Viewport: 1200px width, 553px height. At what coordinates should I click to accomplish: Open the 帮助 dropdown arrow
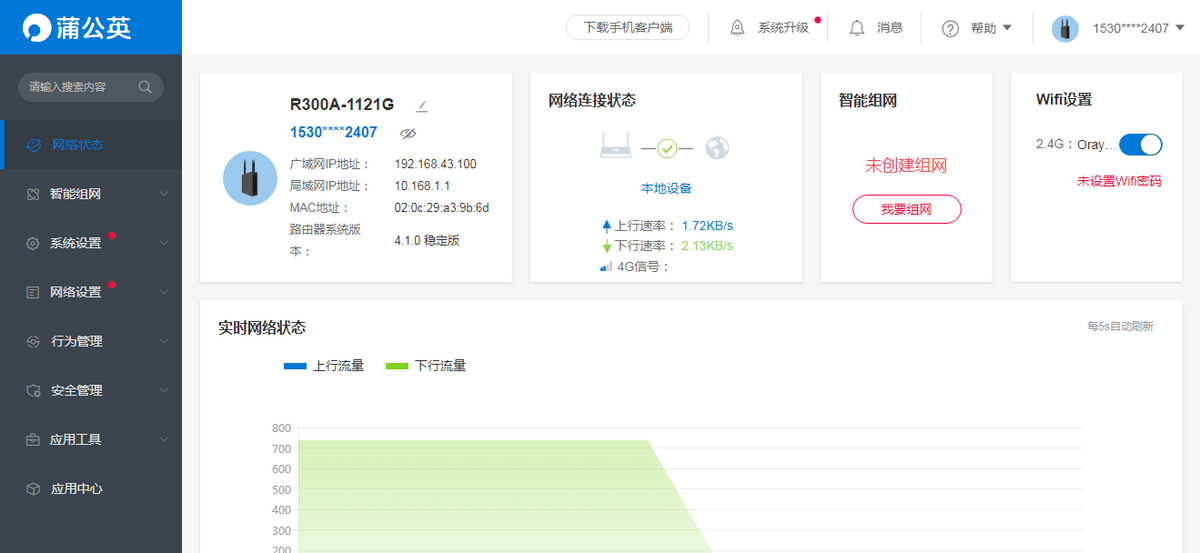(1007, 28)
